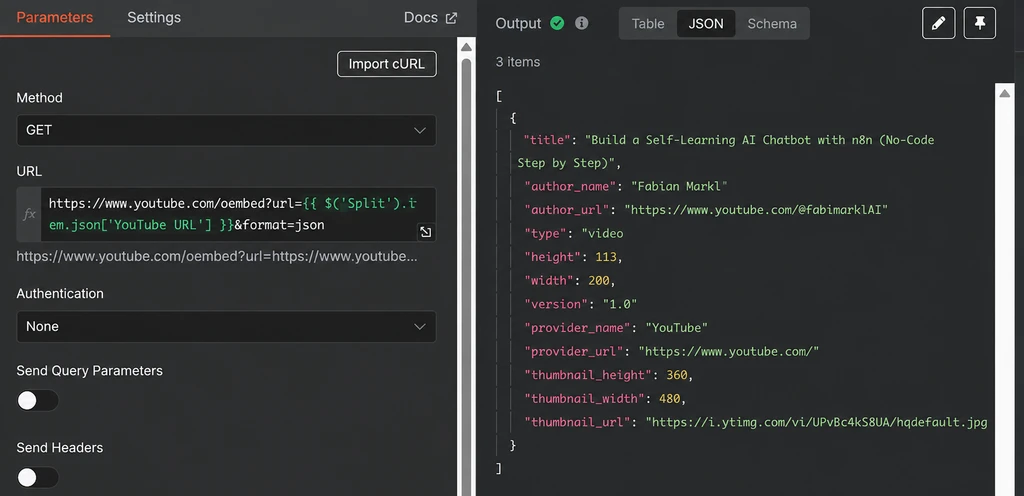Click the green output success checkmark

pyautogui.click(x=557, y=23)
